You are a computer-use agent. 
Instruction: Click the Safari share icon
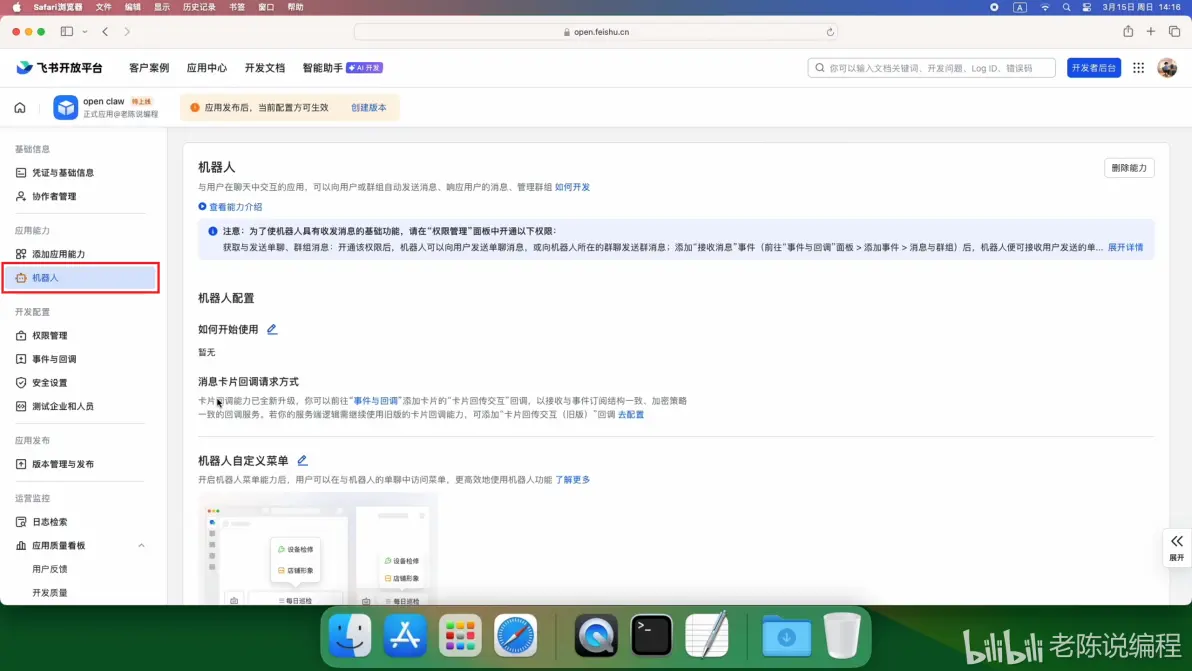(x=1128, y=31)
